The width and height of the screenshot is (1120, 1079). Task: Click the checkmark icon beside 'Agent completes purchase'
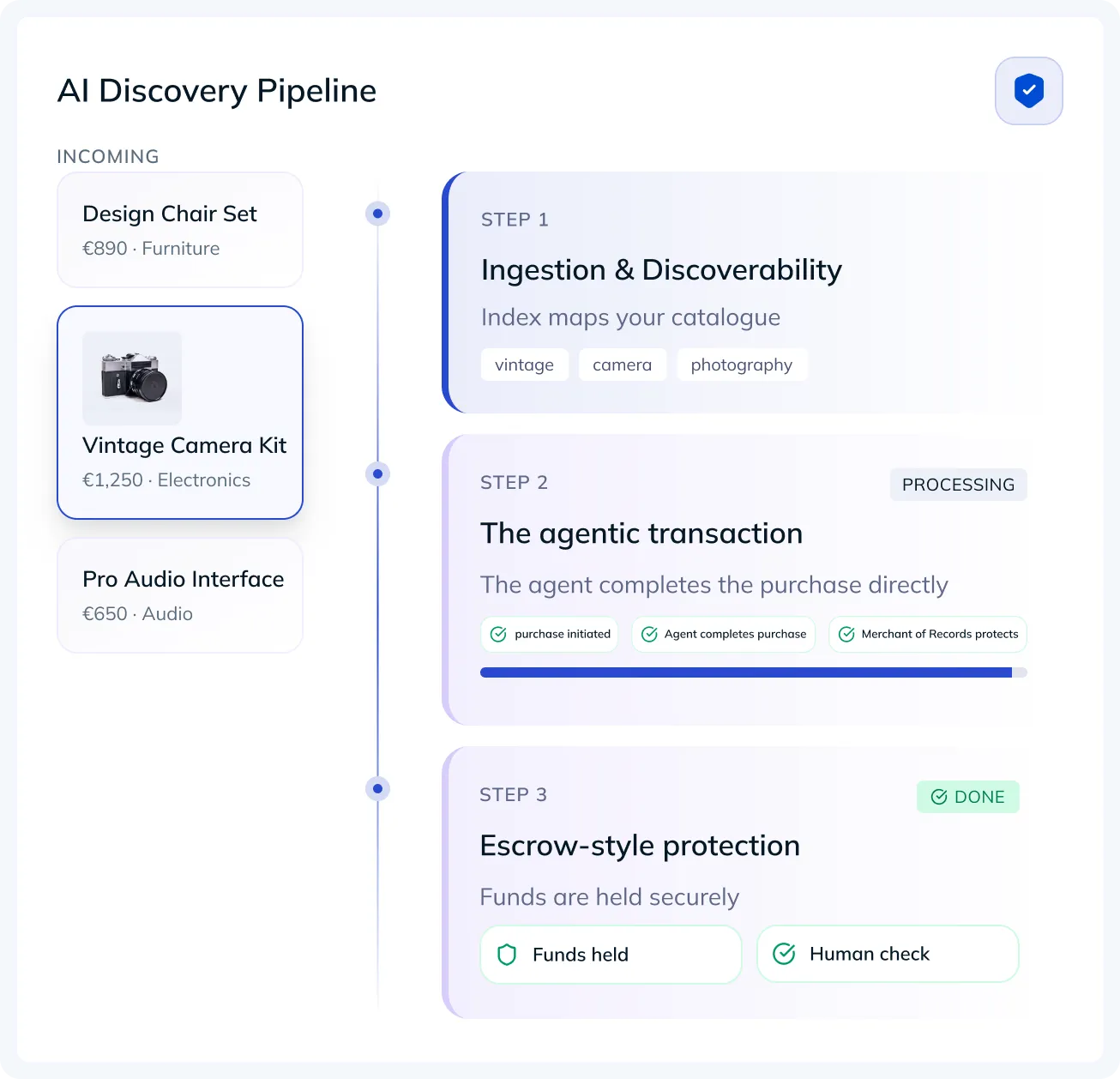pyautogui.click(x=649, y=635)
